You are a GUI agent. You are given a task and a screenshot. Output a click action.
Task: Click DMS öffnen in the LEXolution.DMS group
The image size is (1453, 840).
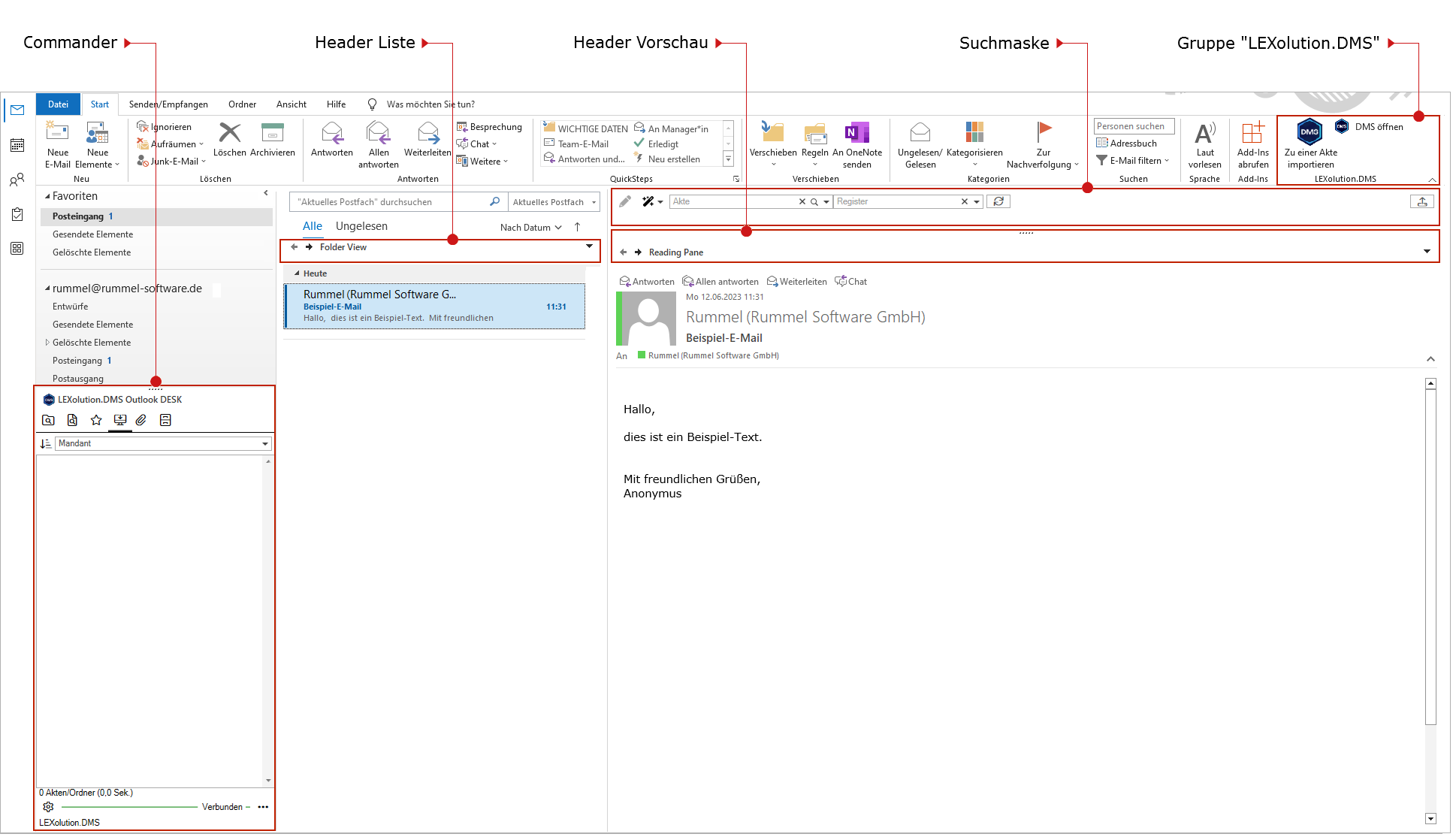click(1371, 127)
